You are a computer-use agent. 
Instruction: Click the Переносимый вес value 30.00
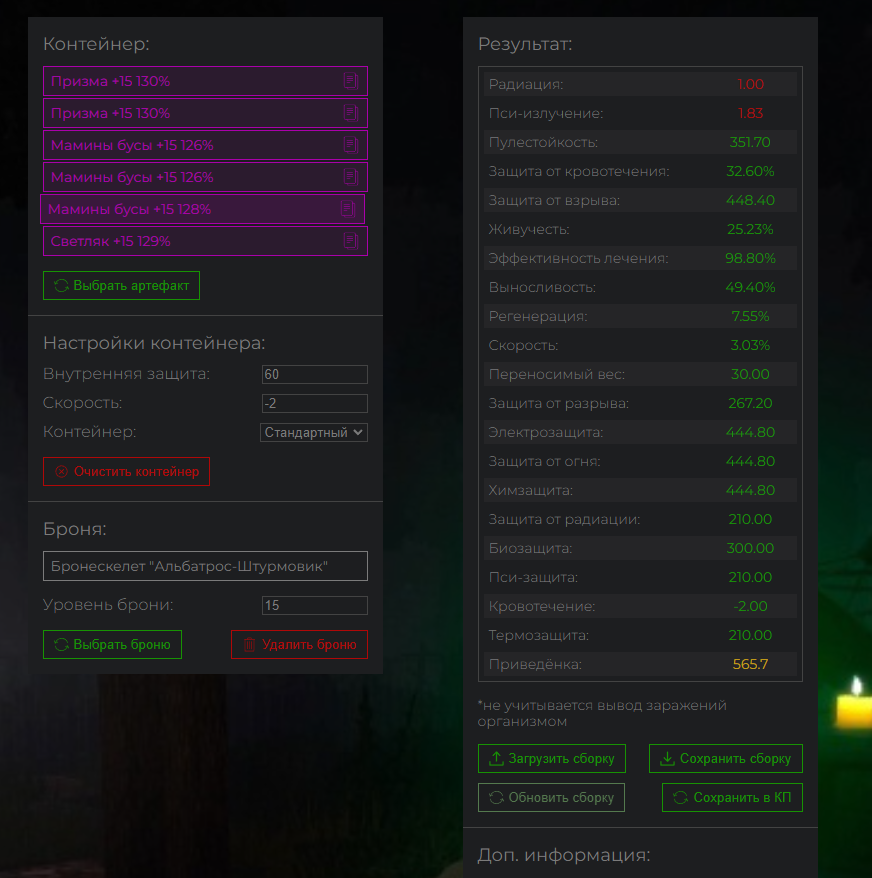[750, 374]
